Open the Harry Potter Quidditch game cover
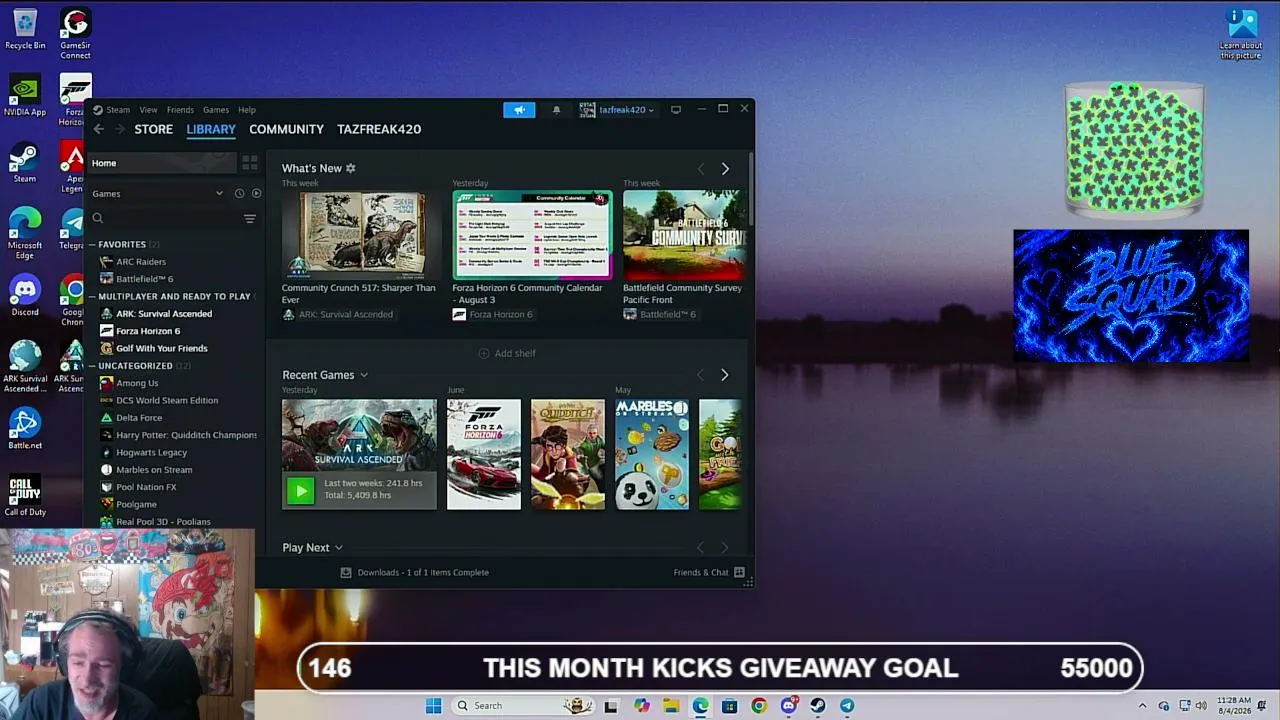 568,454
